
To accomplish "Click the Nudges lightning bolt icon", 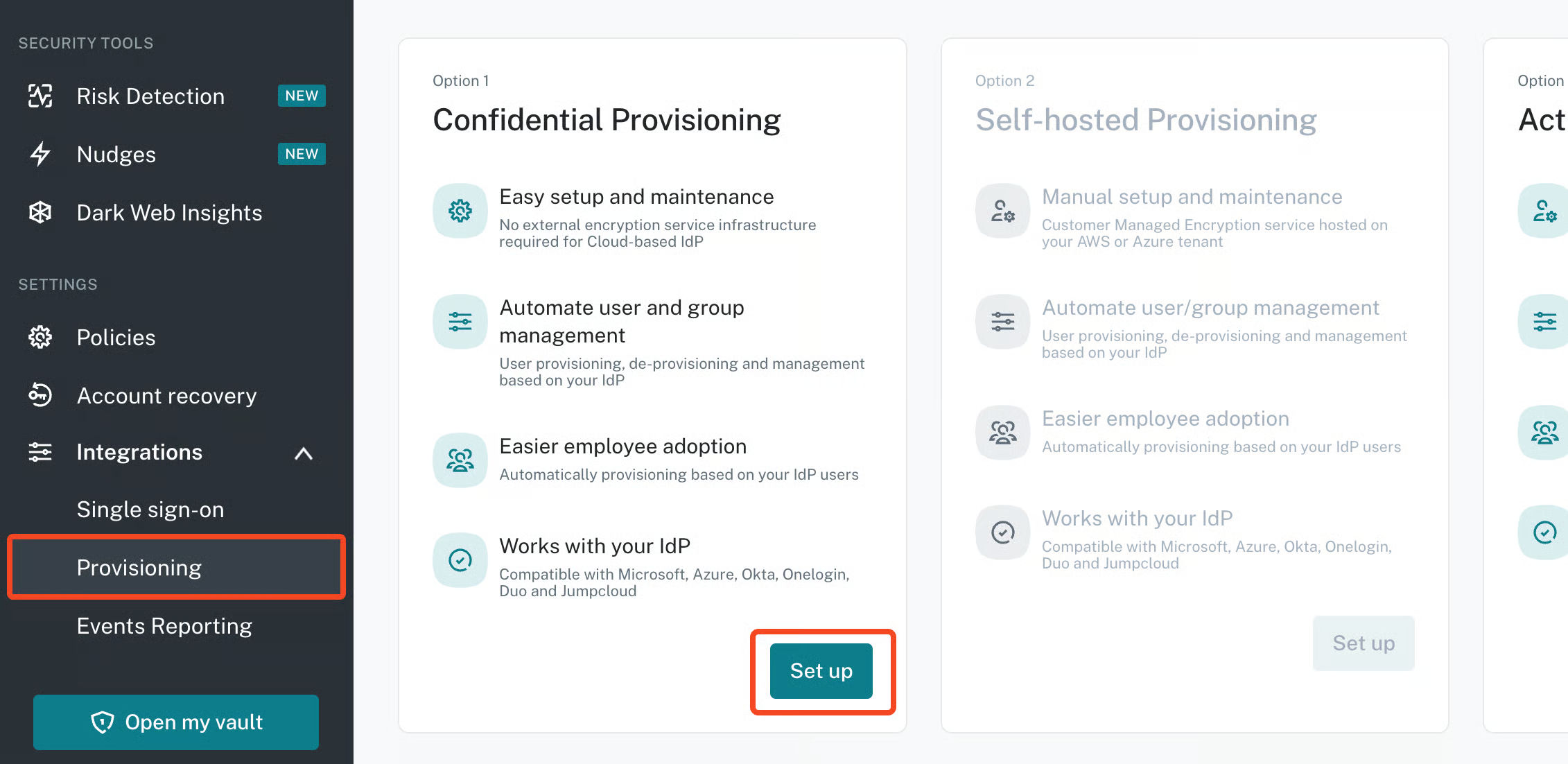I will coord(40,154).
